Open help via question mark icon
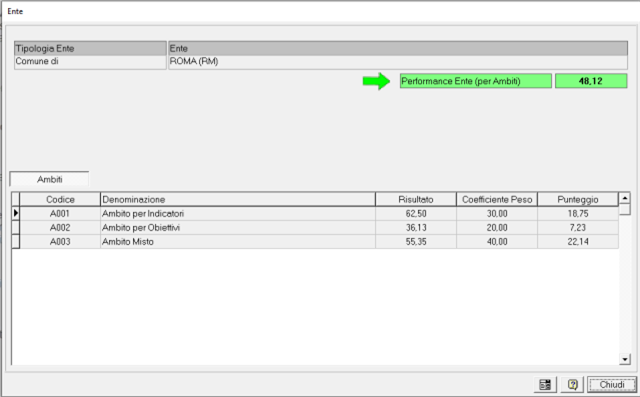 572,384
